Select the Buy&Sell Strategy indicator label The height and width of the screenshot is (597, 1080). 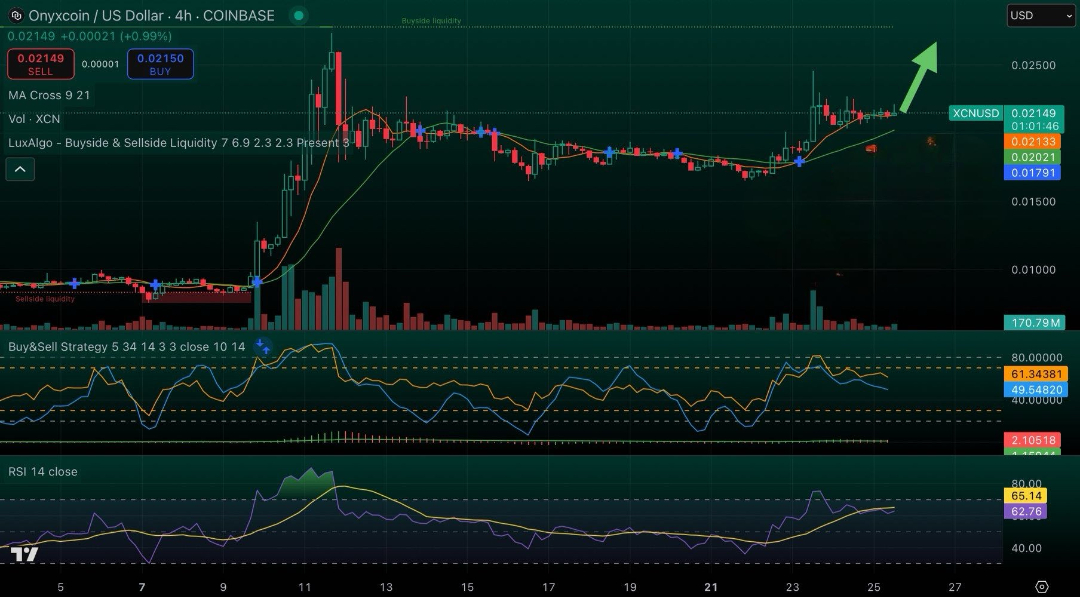(x=127, y=346)
